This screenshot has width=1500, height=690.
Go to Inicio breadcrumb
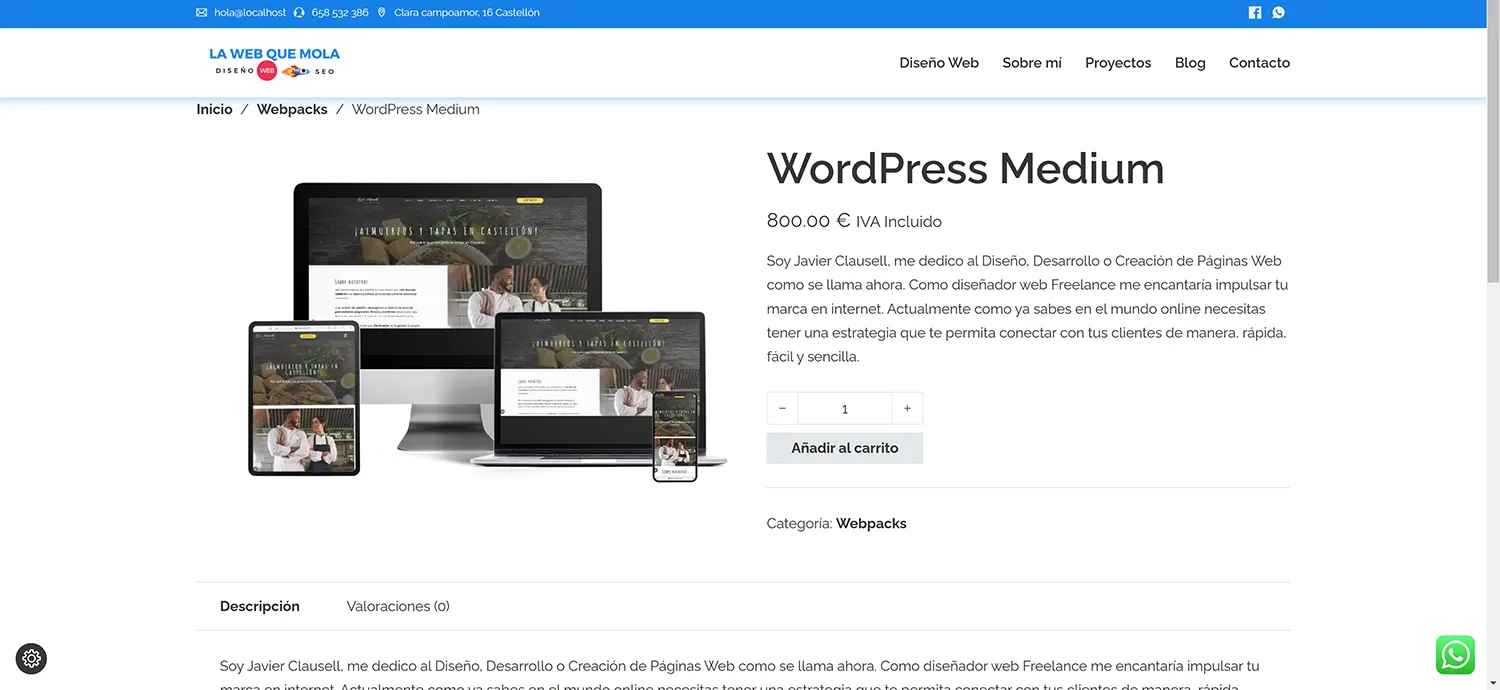tap(214, 109)
